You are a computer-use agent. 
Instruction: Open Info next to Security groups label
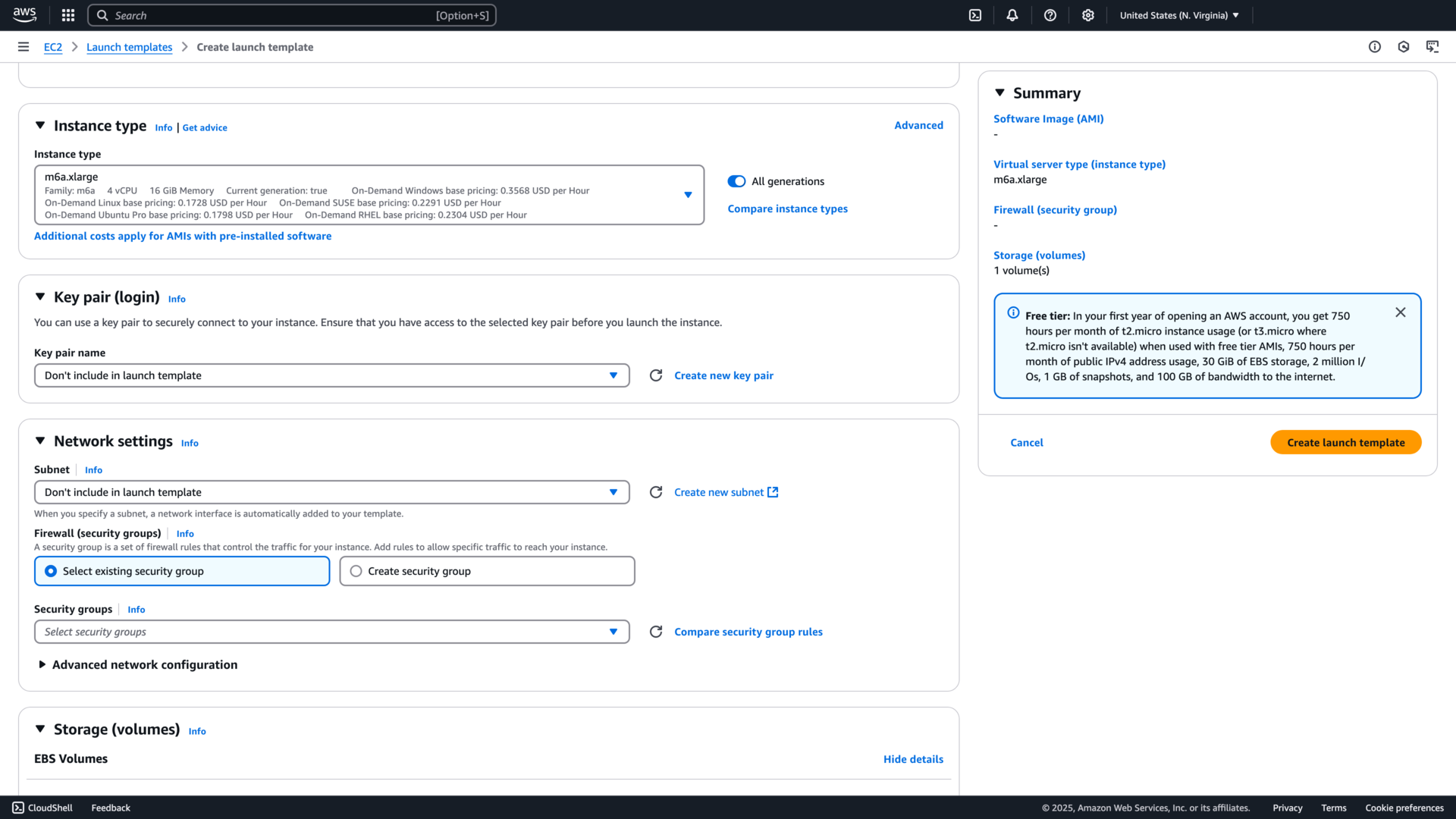click(136, 610)
